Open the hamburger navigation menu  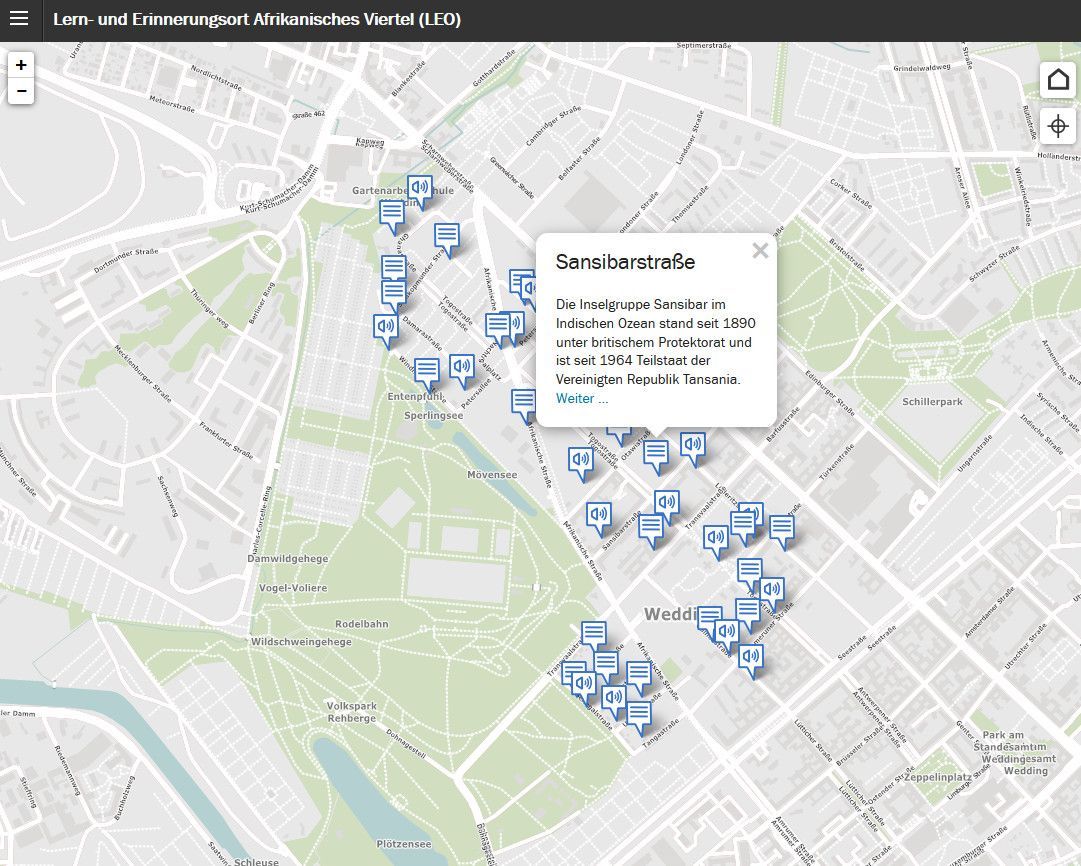19,20
